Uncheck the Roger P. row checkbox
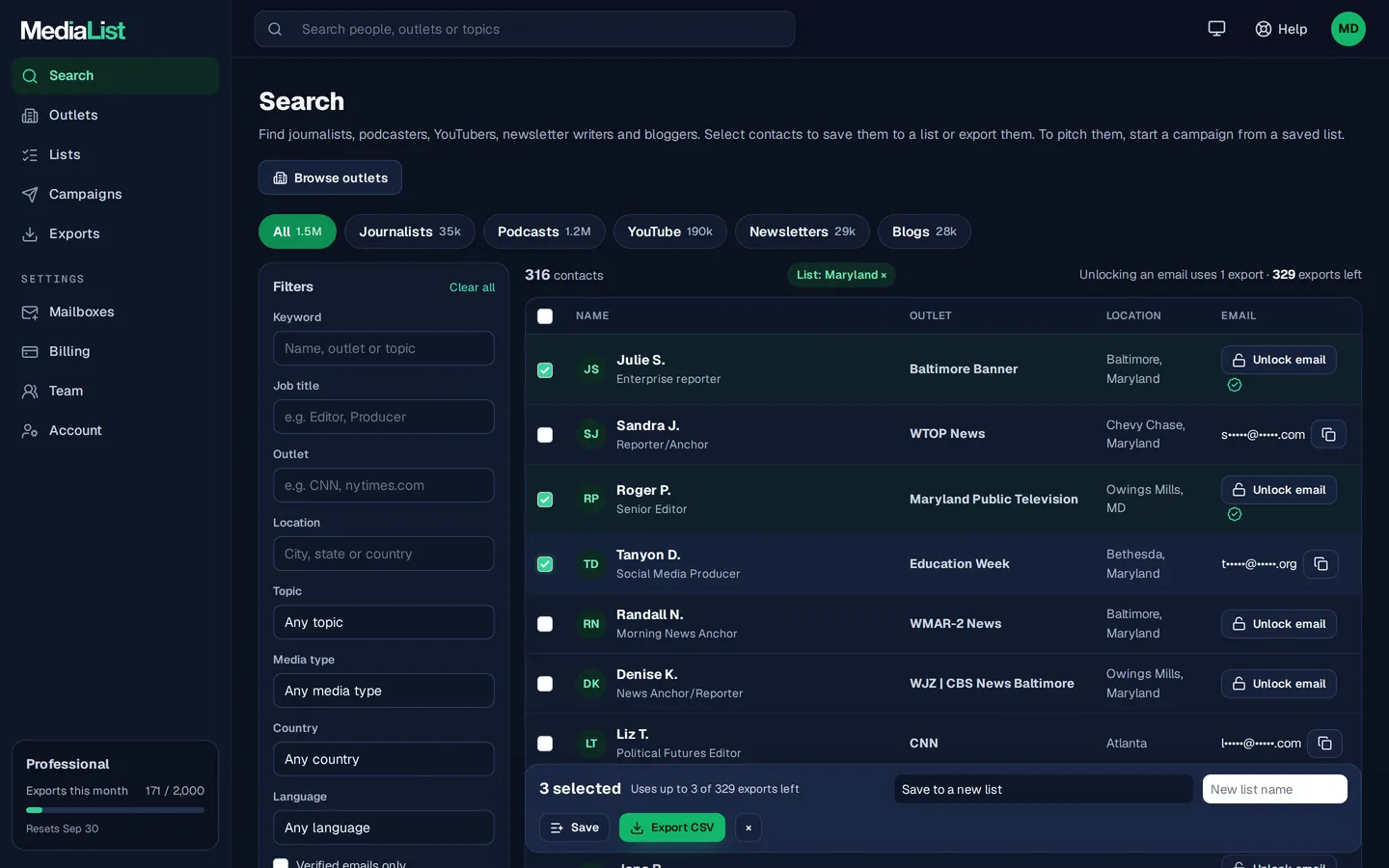 pos(545,500)
